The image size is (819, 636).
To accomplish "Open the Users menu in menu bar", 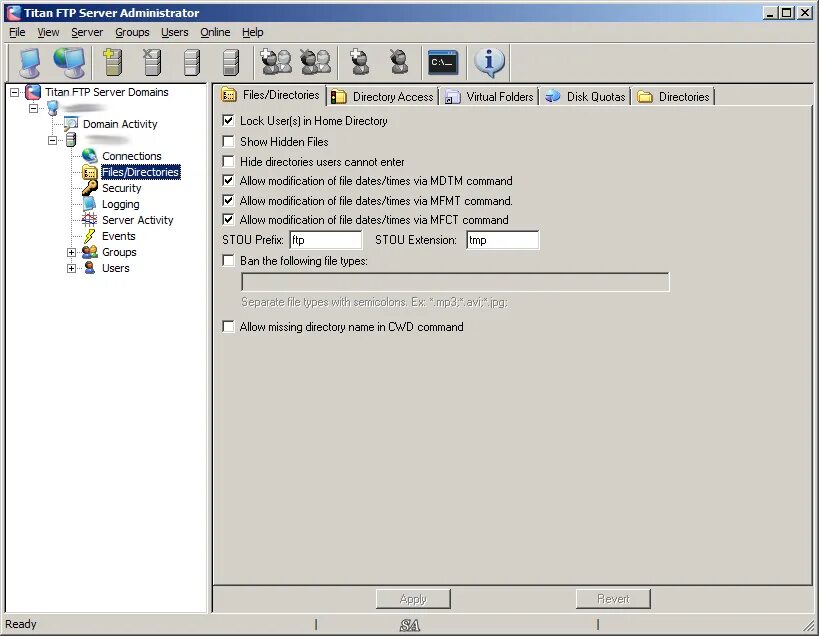I will pyautogui.click(x=174, y=32).
